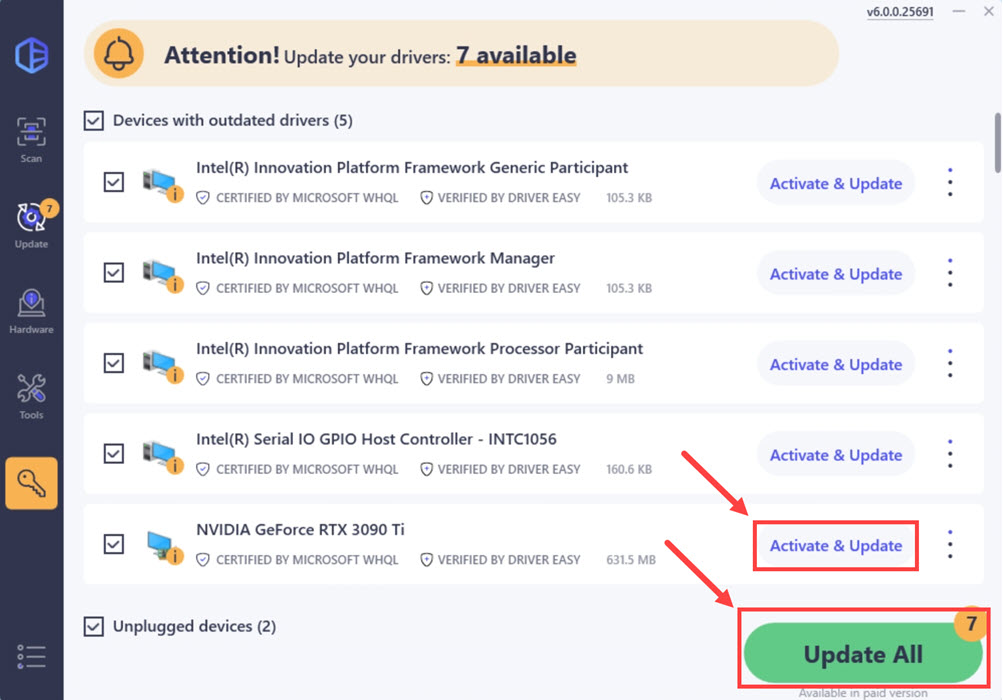Screen dimensions: 1003x700
Task: Uncheck the NVIDIA GeForce RTX 3090 Ti checkbox
Action: pos(114,544)
